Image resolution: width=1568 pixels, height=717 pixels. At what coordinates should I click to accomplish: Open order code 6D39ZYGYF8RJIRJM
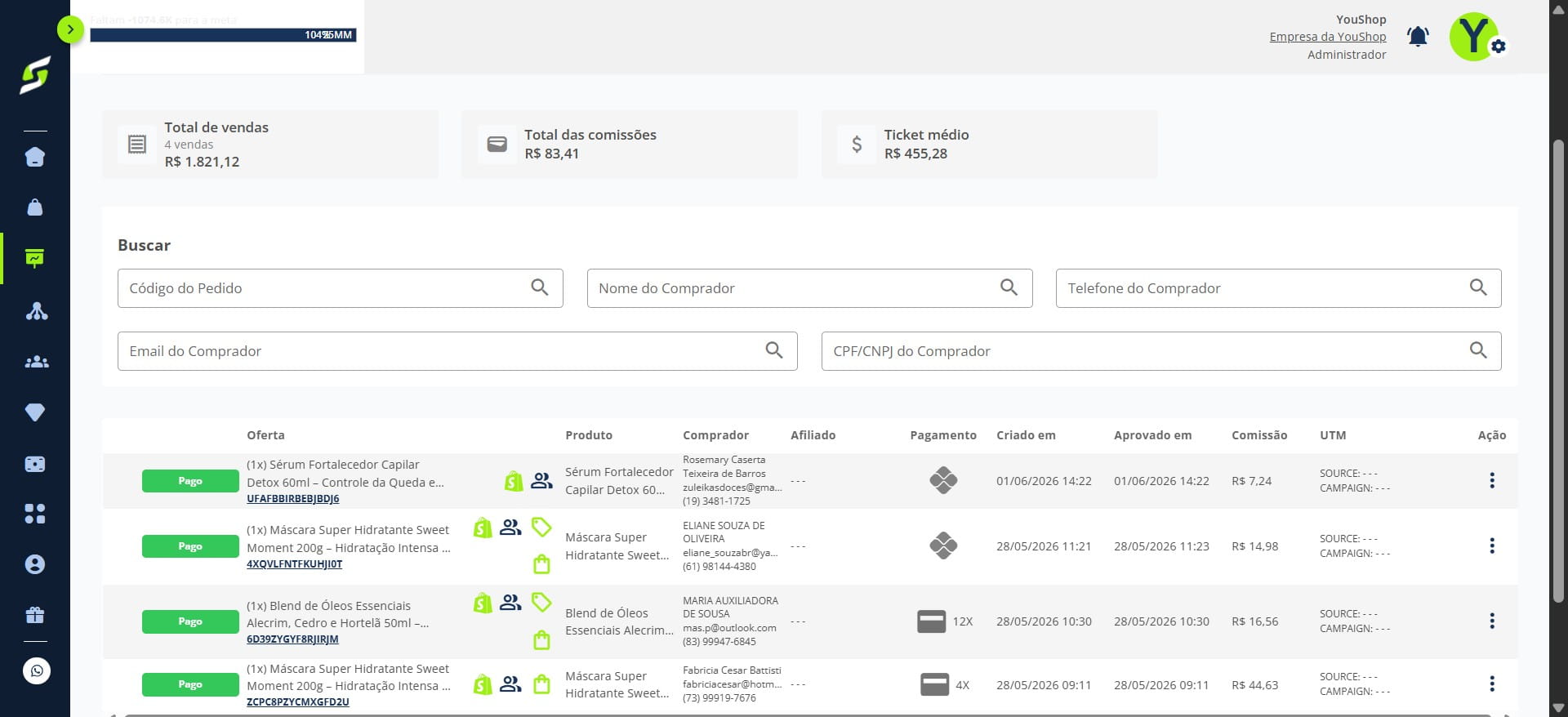(x=292, y=639)
